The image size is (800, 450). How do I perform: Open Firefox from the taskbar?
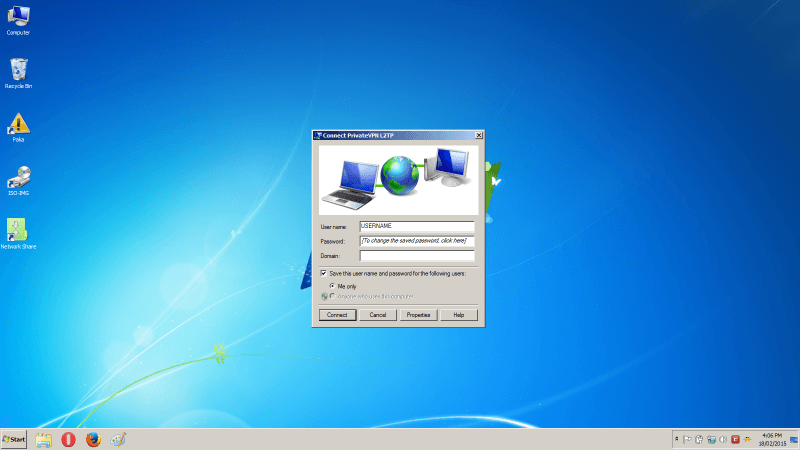point(93,439)
